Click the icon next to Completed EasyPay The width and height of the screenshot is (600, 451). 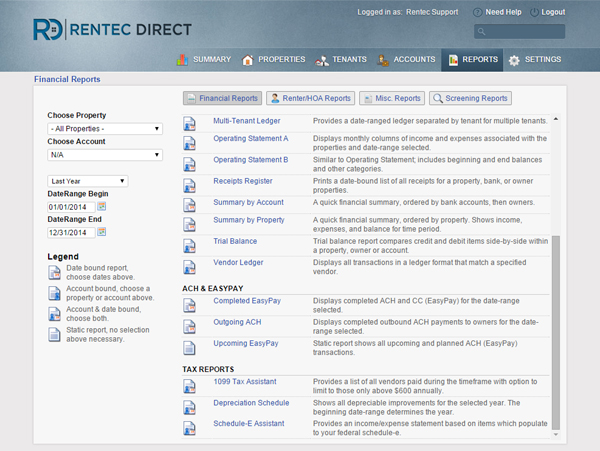189,304
